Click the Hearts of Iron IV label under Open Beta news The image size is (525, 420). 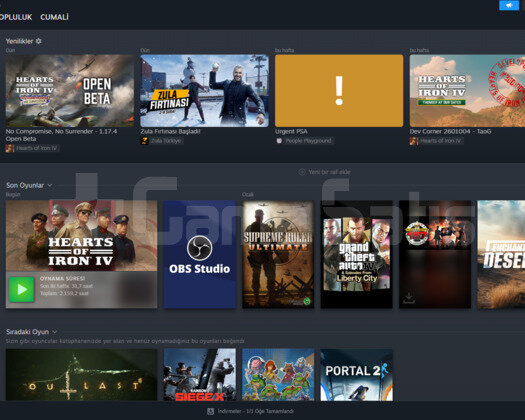(36, 148)
